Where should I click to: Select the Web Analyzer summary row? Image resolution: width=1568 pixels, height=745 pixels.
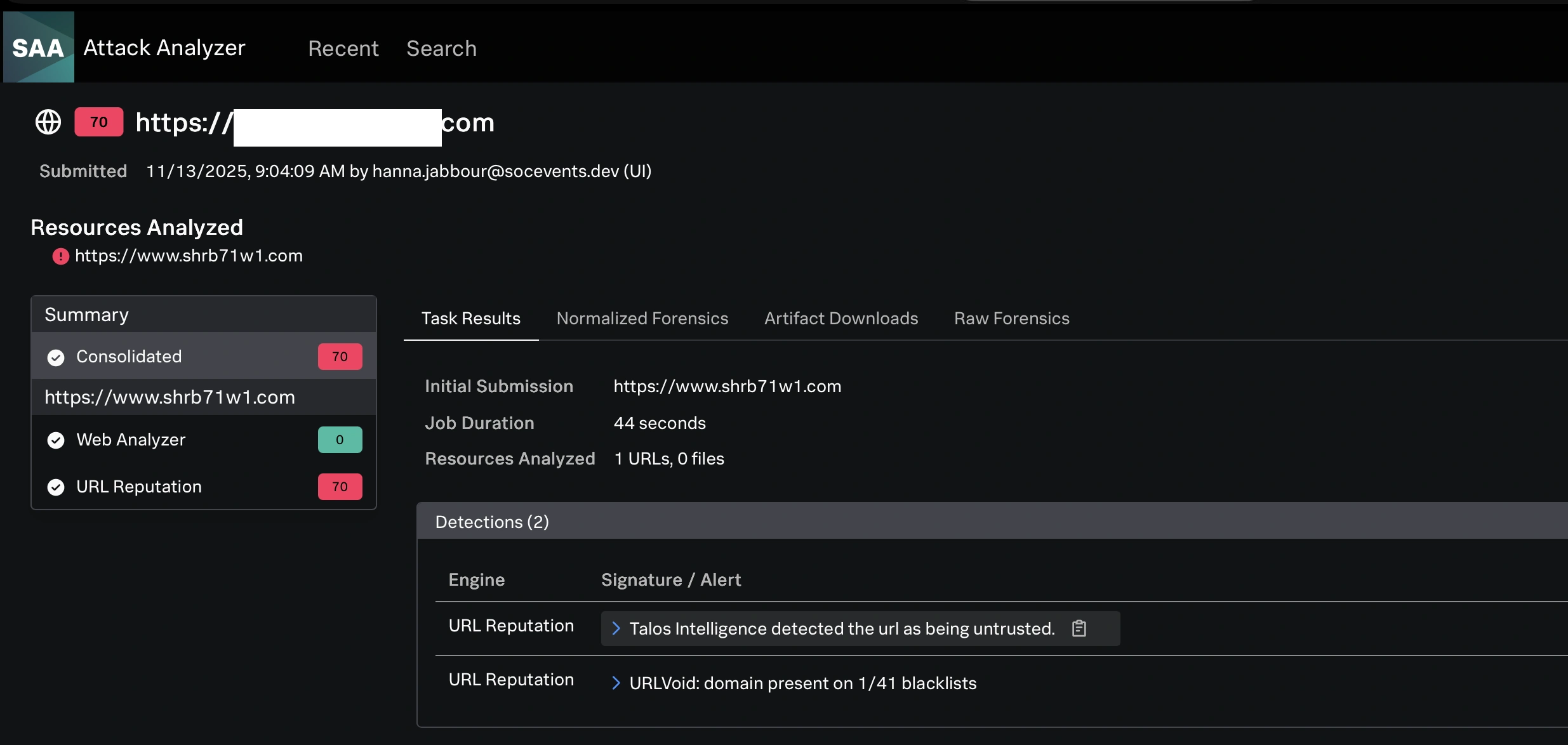tap(131, 440)
